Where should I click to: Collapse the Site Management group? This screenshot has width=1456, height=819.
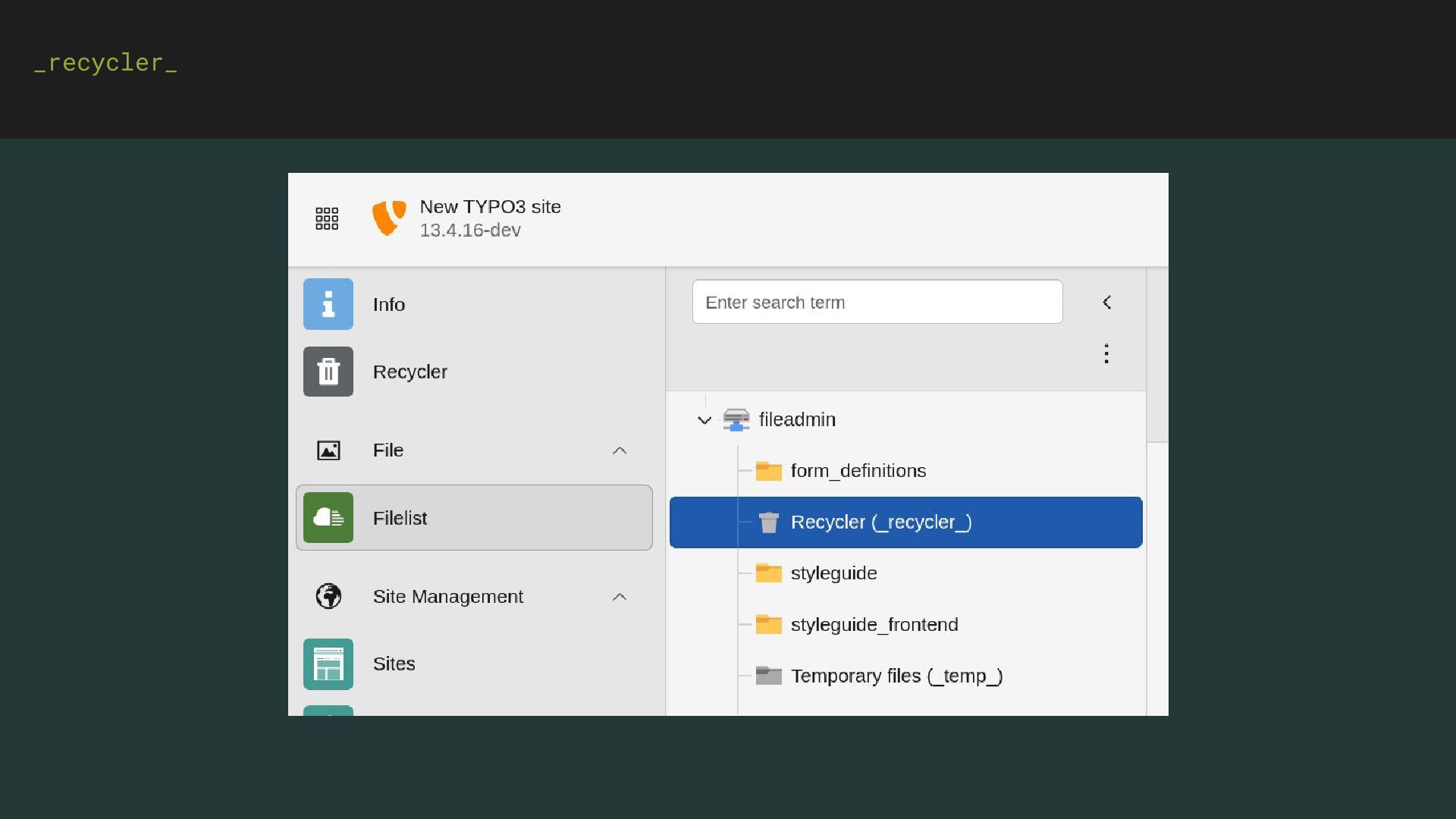coord(619,597)
